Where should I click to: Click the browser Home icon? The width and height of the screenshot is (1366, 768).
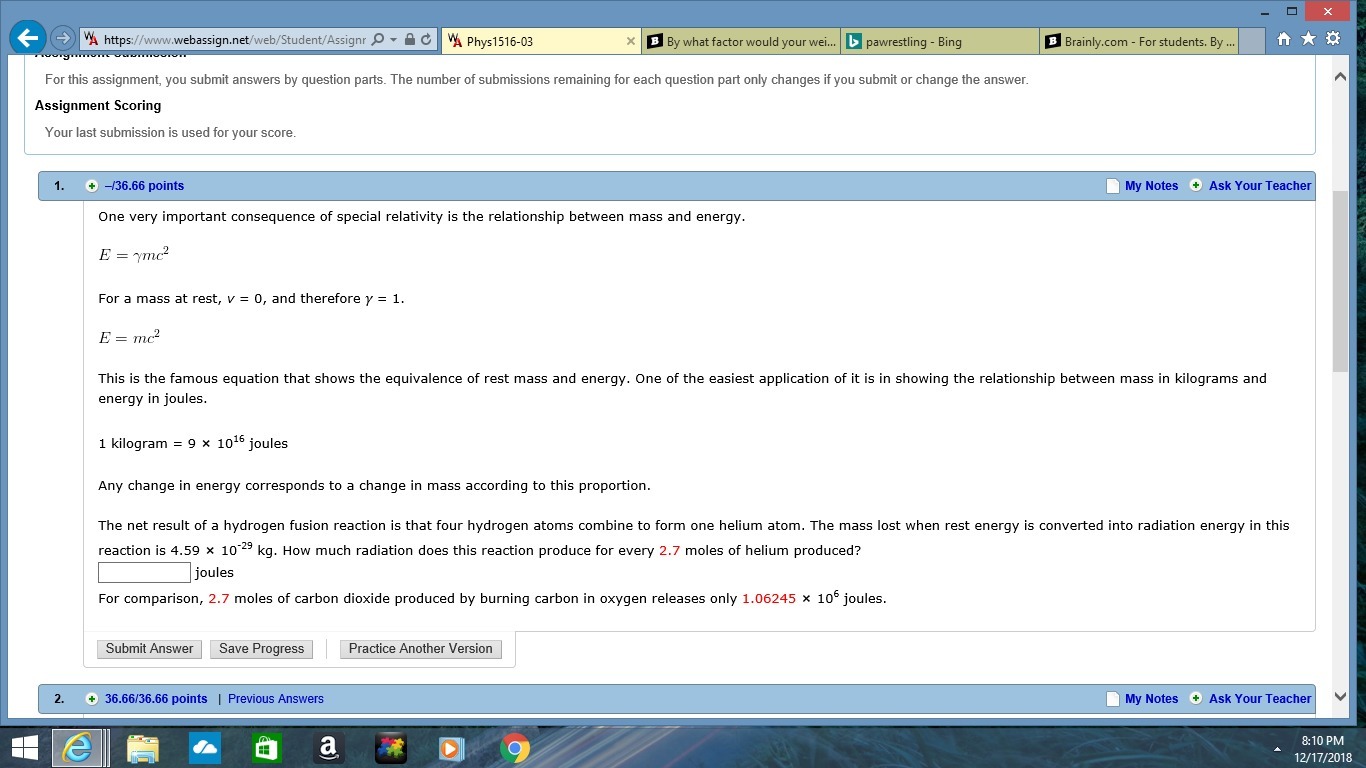point(1284,39)
